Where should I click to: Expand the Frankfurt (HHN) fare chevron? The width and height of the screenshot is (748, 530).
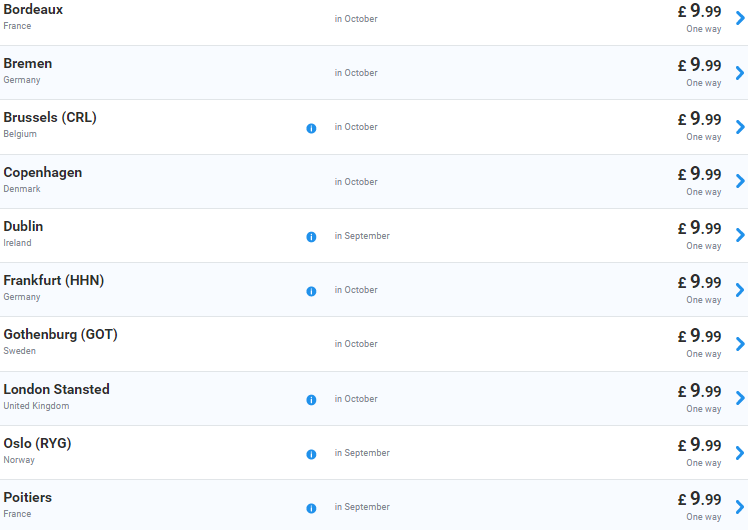[x=740, y=290]
